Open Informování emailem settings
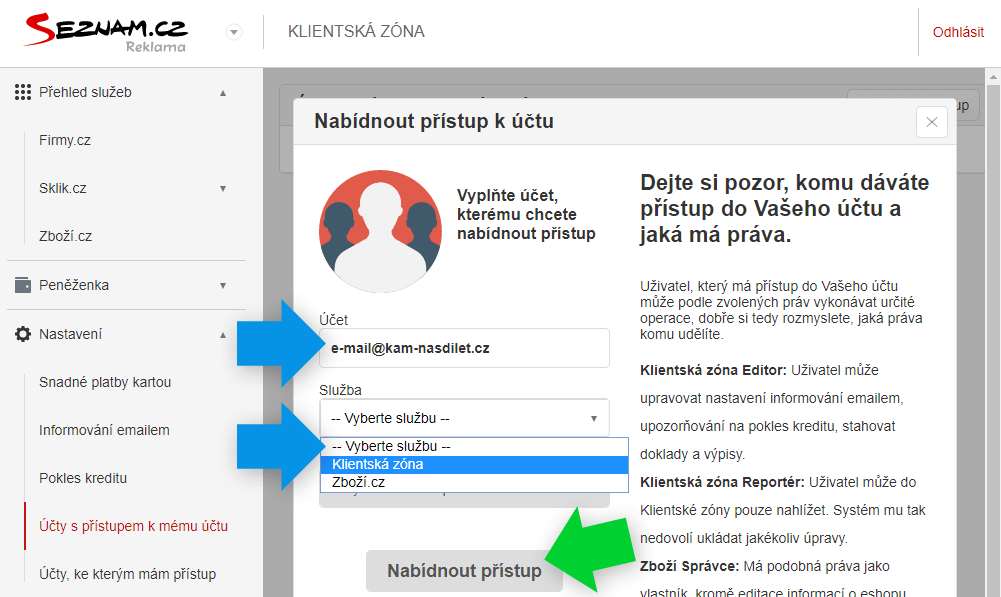1001x597 pixels. click(104, 430)
